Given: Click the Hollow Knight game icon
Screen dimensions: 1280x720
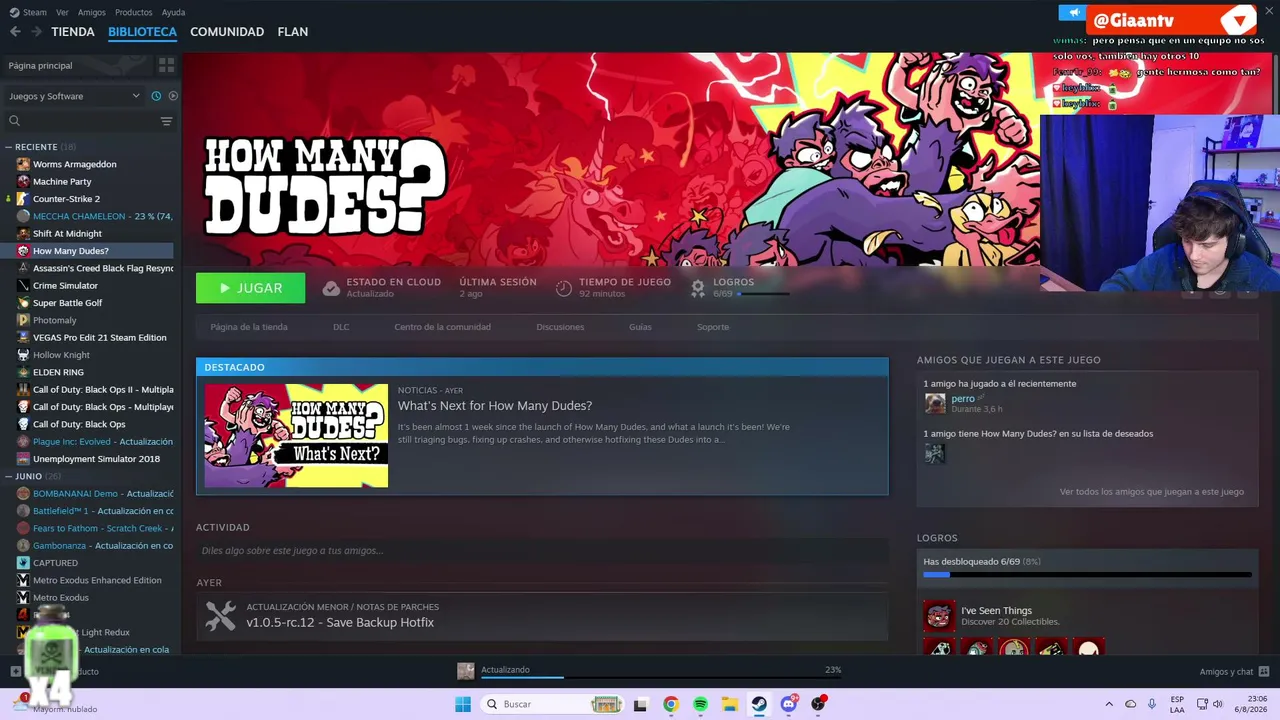Looking at the screenshot, I should point(23,355).
